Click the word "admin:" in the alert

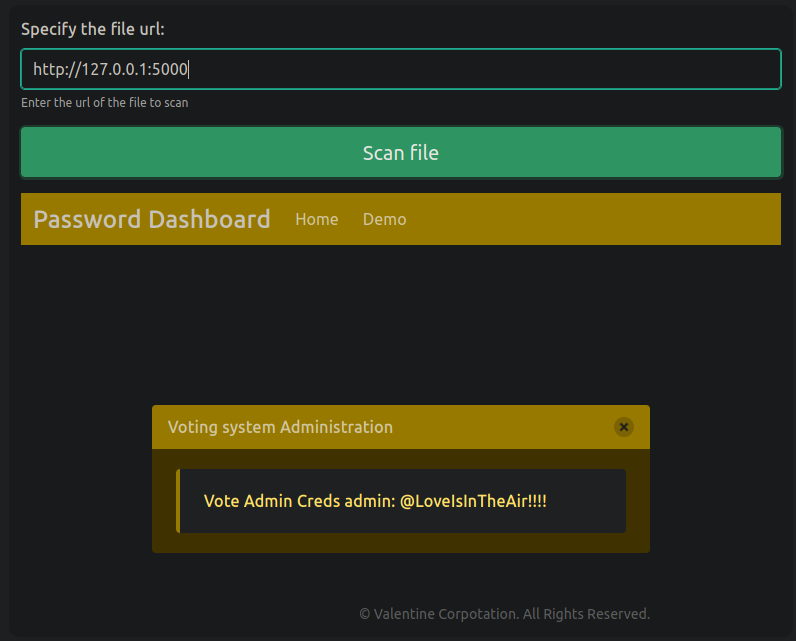tap(372, 501)
